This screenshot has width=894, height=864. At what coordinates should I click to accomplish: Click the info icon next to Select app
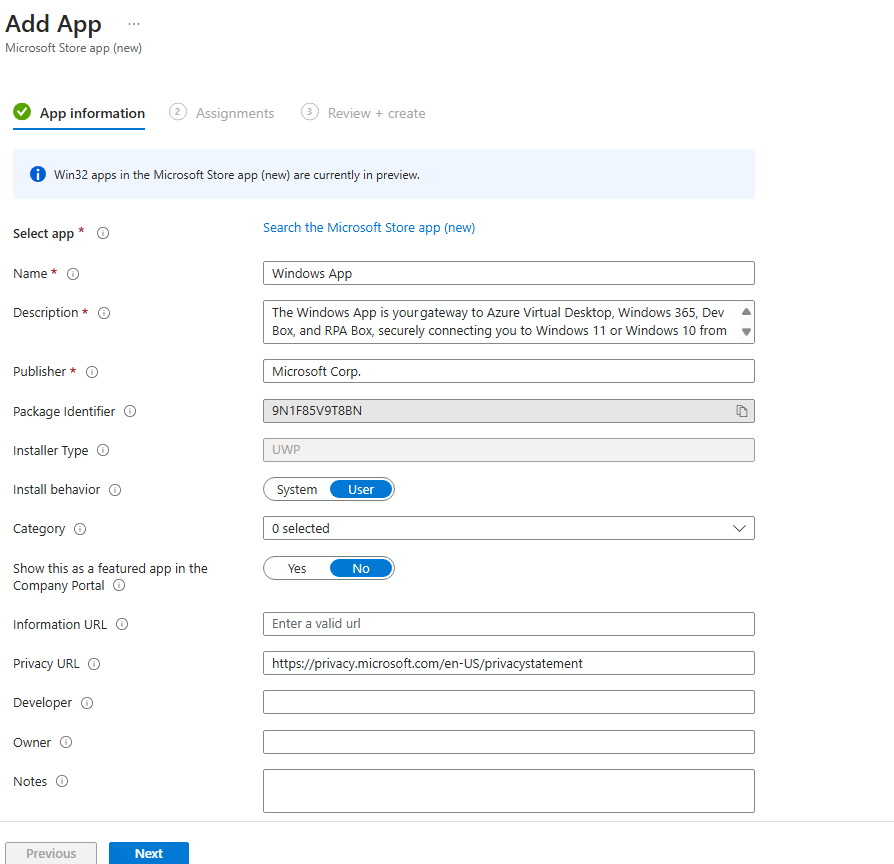click(x=103, y=233)
